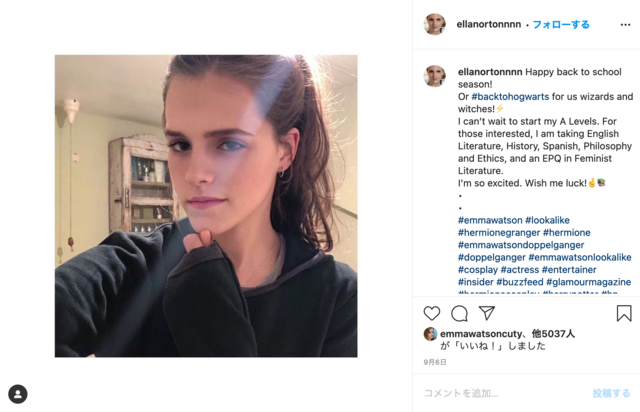View the 他5037人 likes list
The height and width of the screenshot is (412, 640).
point(553,334)
